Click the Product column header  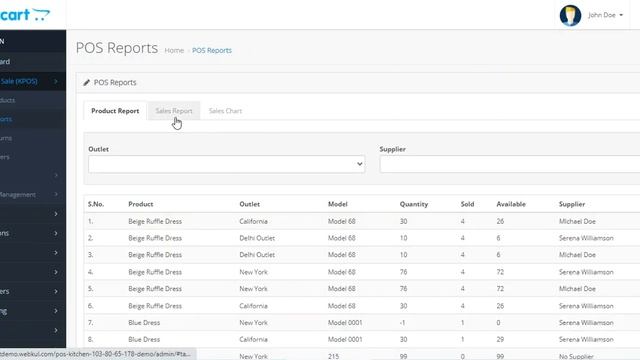point(141,204)
